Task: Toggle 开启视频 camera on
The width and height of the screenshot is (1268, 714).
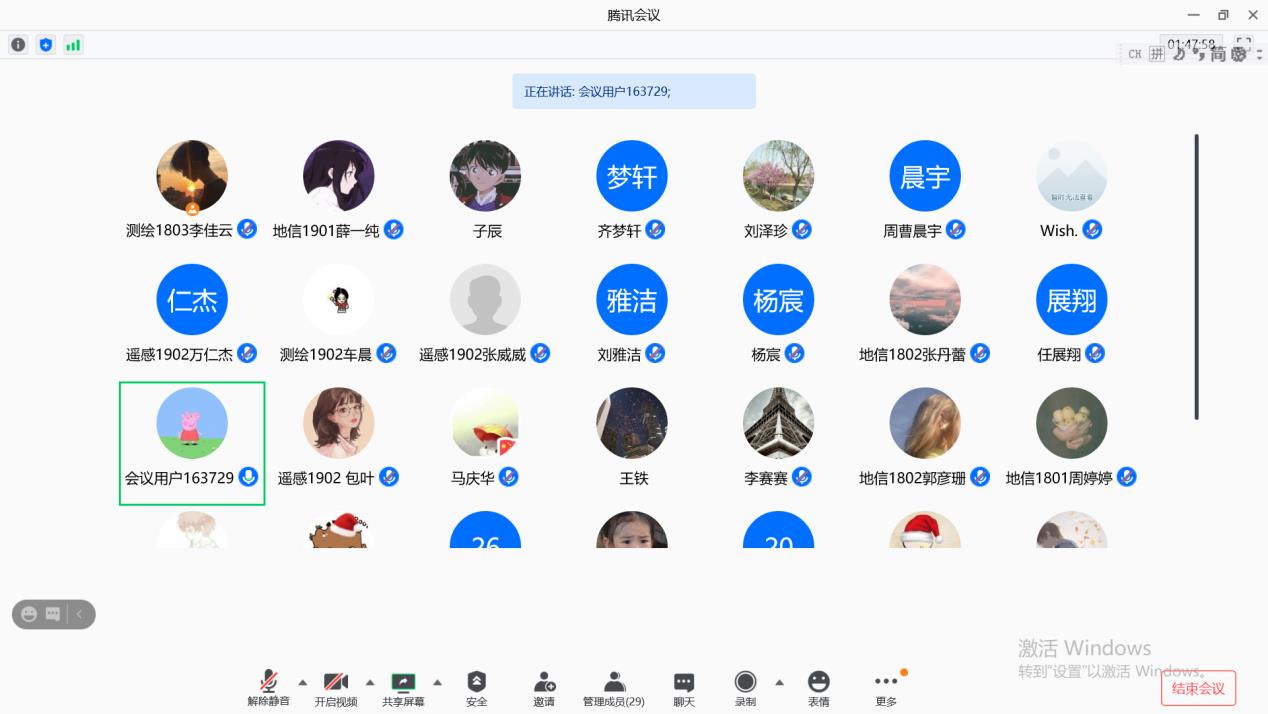Action: (336, 683)
